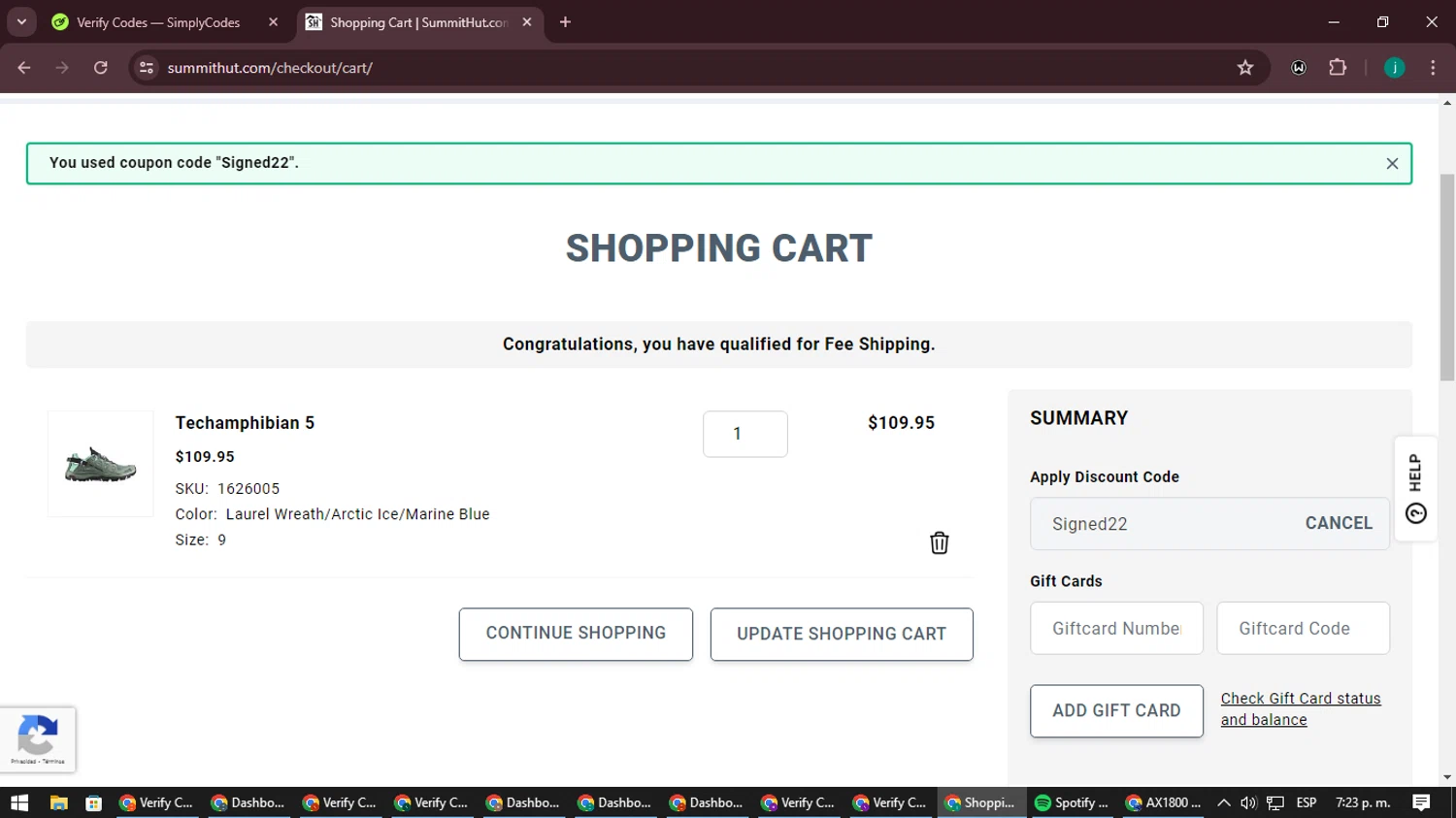The image size is (1456, 818).
Task: Click the quantity field for Techamphibian 5
Action: [745, 434]
